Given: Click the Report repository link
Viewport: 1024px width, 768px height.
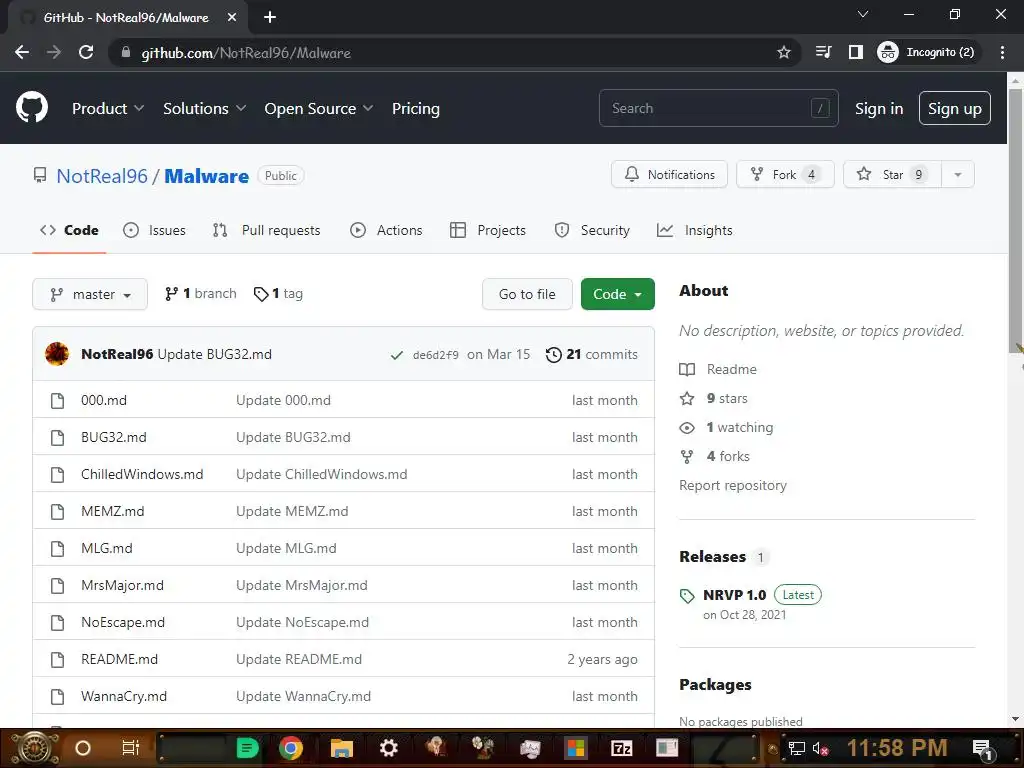Looking at the screenshot, I should [x=733, y=486].
